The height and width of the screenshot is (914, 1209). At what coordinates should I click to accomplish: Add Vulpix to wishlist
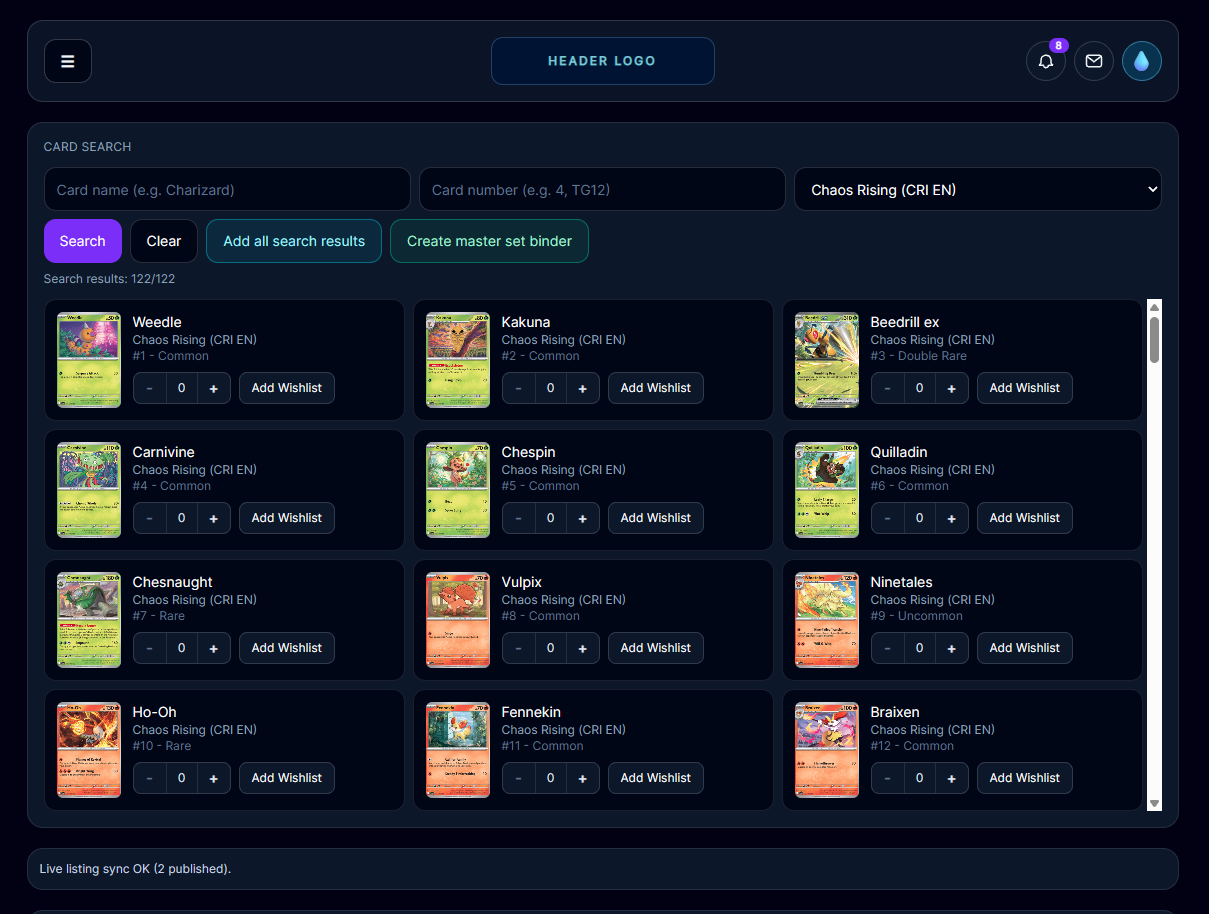[x=656, y=648]
